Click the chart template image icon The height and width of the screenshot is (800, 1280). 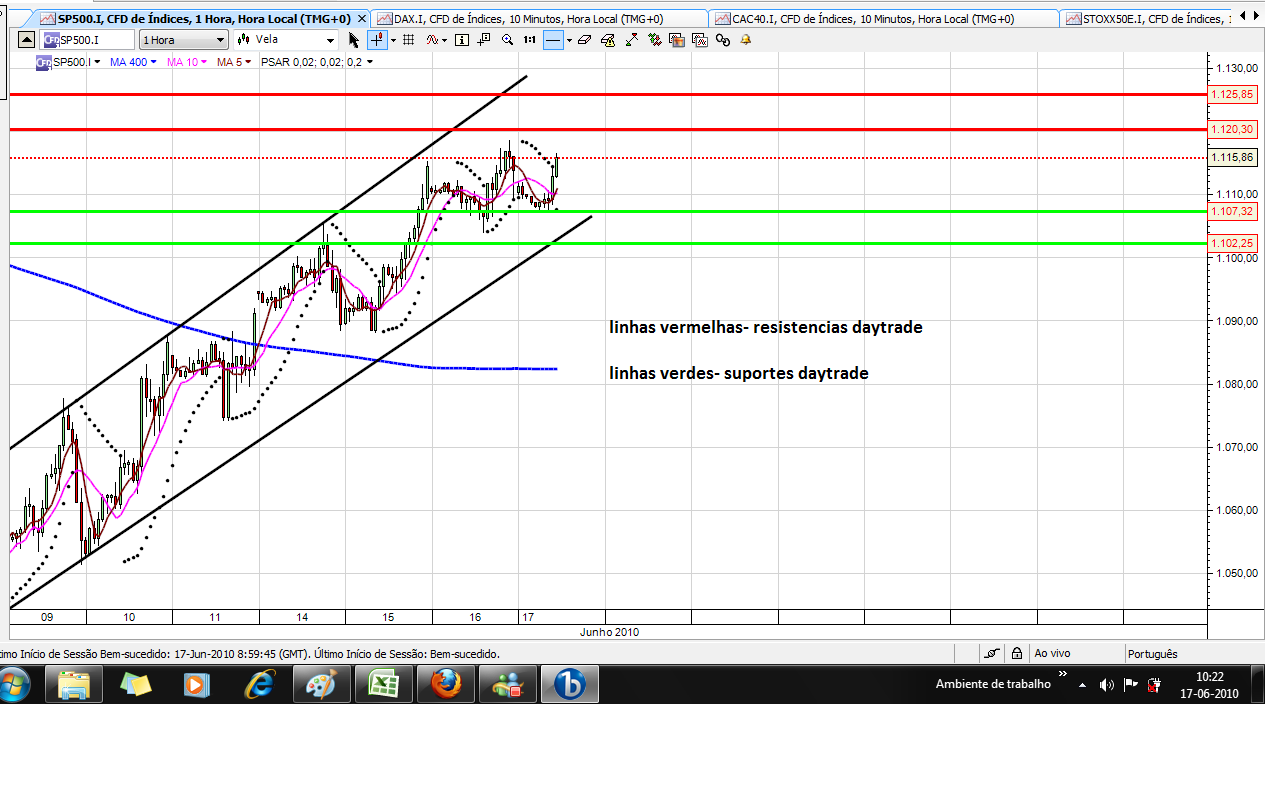pos(677,39)
